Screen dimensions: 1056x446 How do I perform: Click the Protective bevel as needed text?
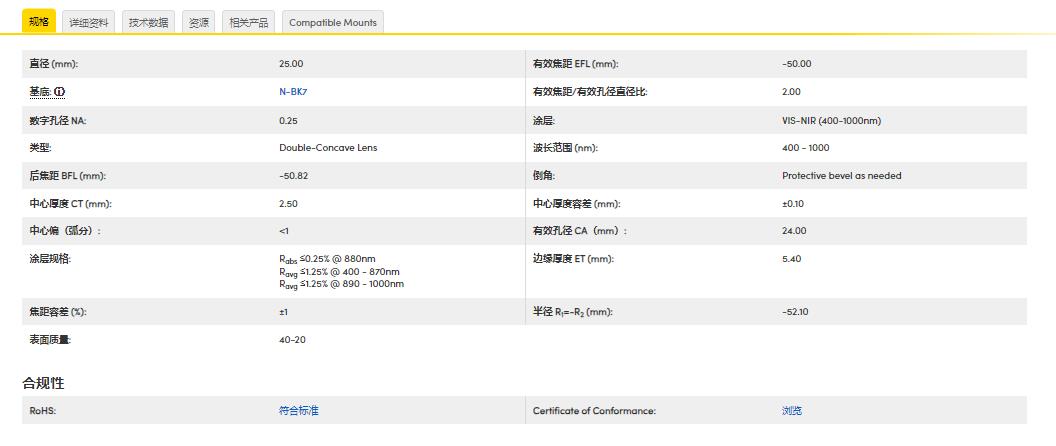click(841, 176)
